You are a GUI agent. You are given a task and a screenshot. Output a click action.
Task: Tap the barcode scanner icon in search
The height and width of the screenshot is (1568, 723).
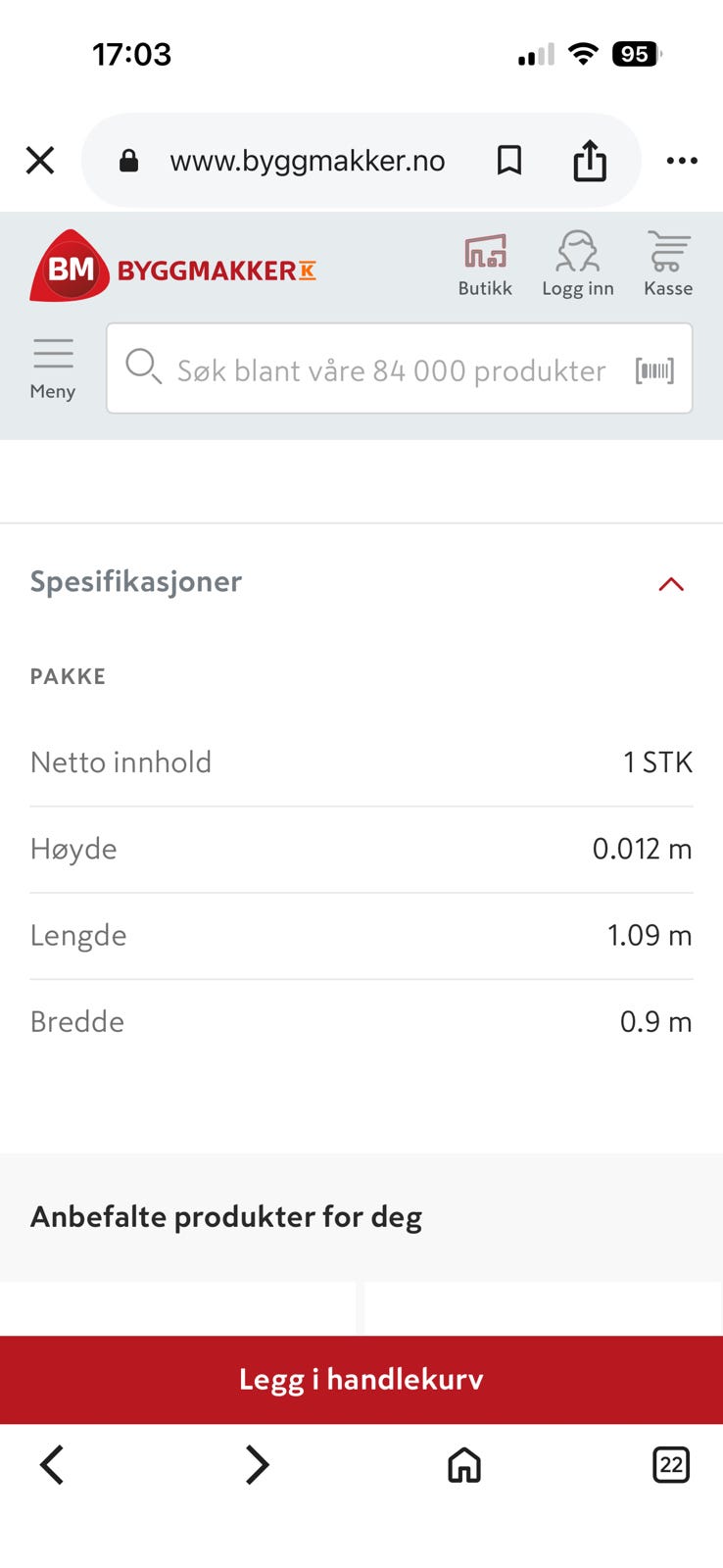654,370
